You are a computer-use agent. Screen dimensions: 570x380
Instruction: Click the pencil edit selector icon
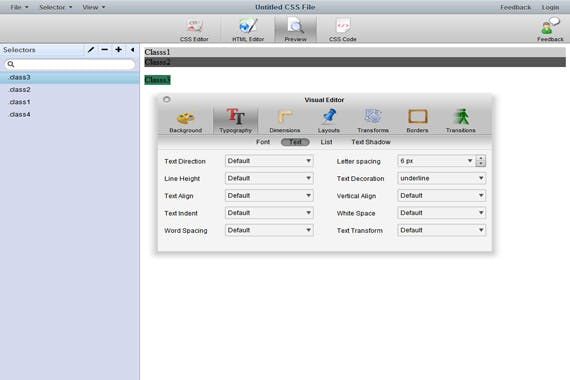[x=91, y=49]
